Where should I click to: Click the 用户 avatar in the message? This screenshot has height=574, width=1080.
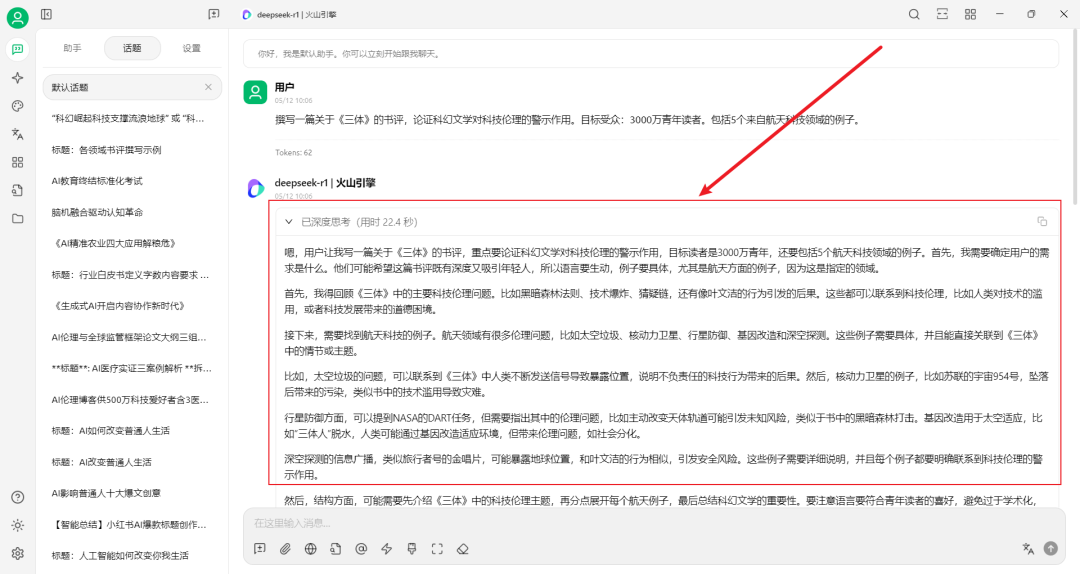pyautogui.click(x=255, y=92)
